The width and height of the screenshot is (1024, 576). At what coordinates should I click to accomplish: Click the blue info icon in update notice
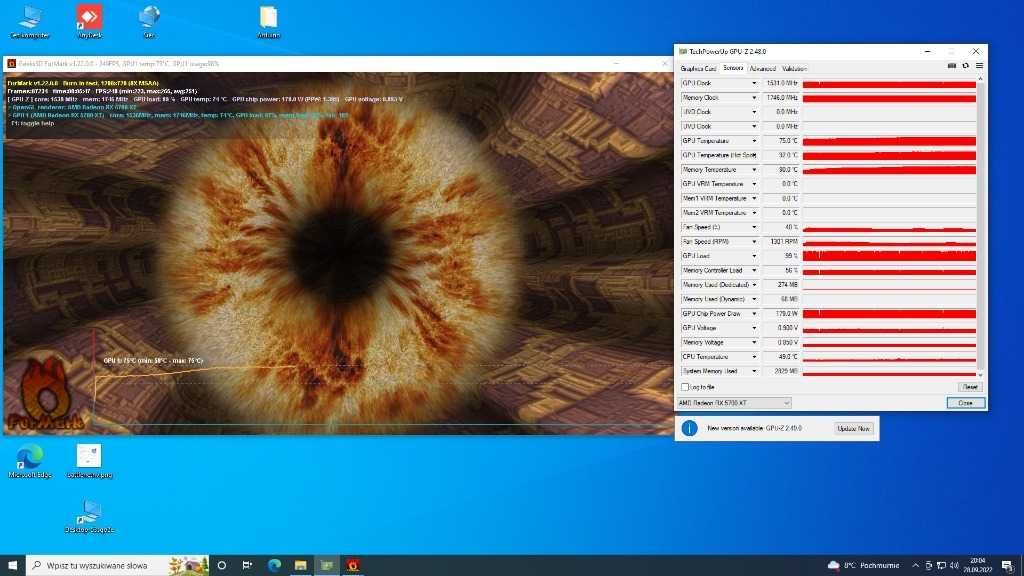click(690, 428)
